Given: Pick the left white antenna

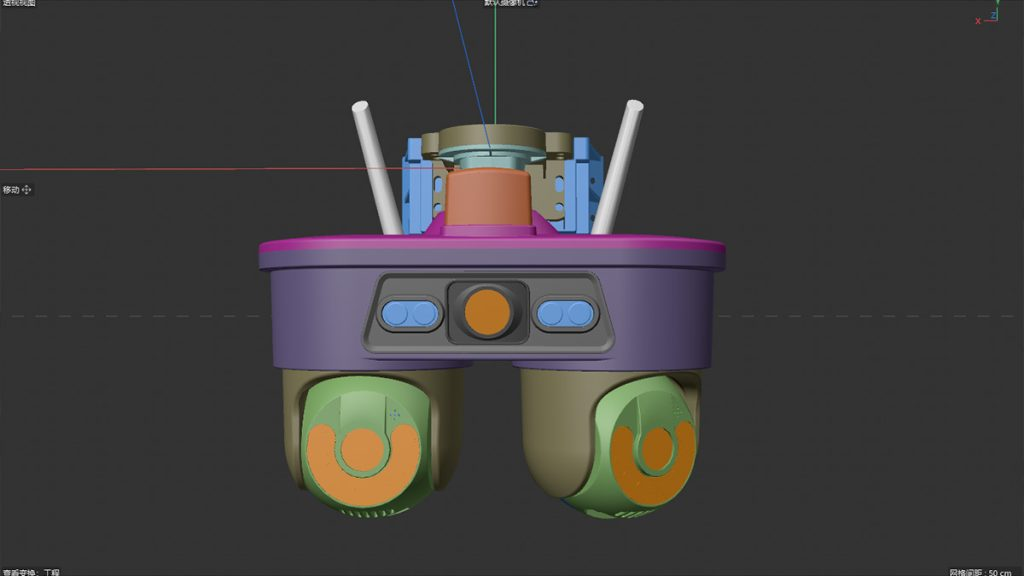Looking at the screenshot, I should 371,165.
